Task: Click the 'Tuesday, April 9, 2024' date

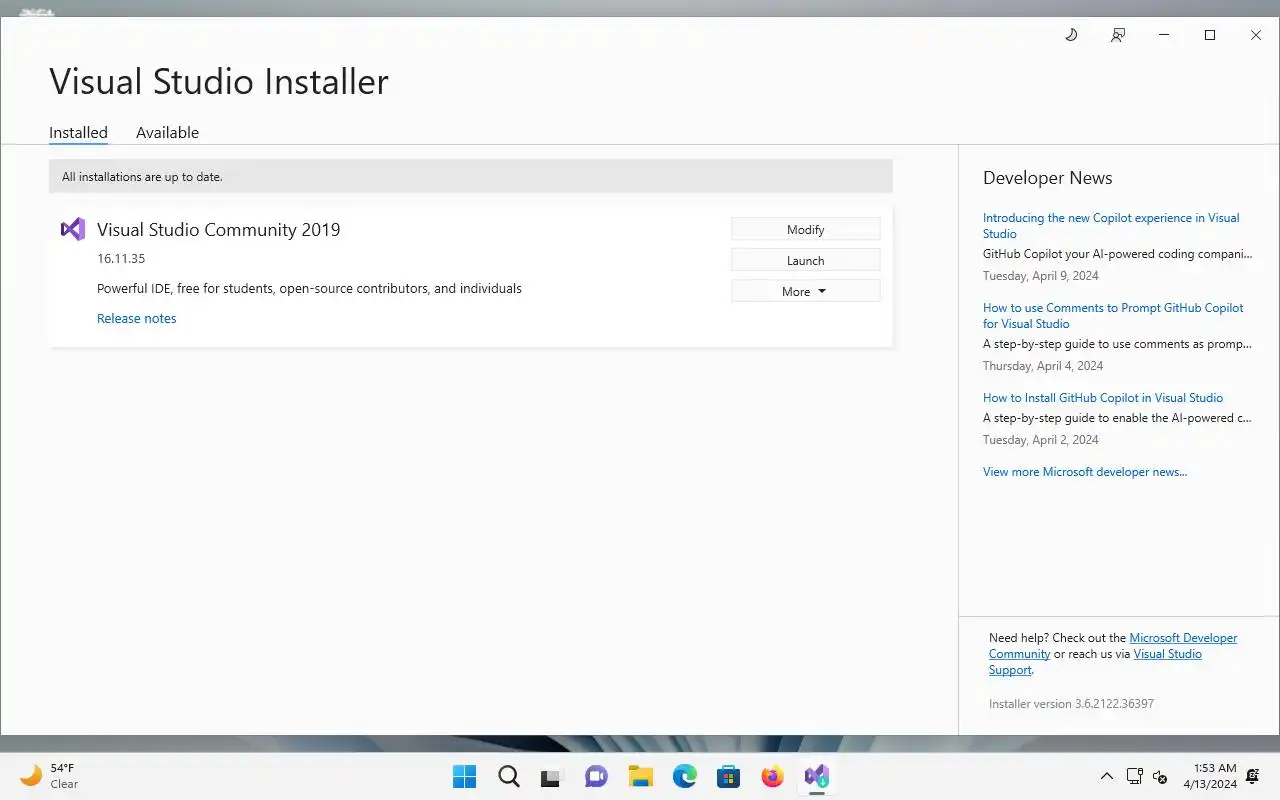Action: click(1040, 275)
